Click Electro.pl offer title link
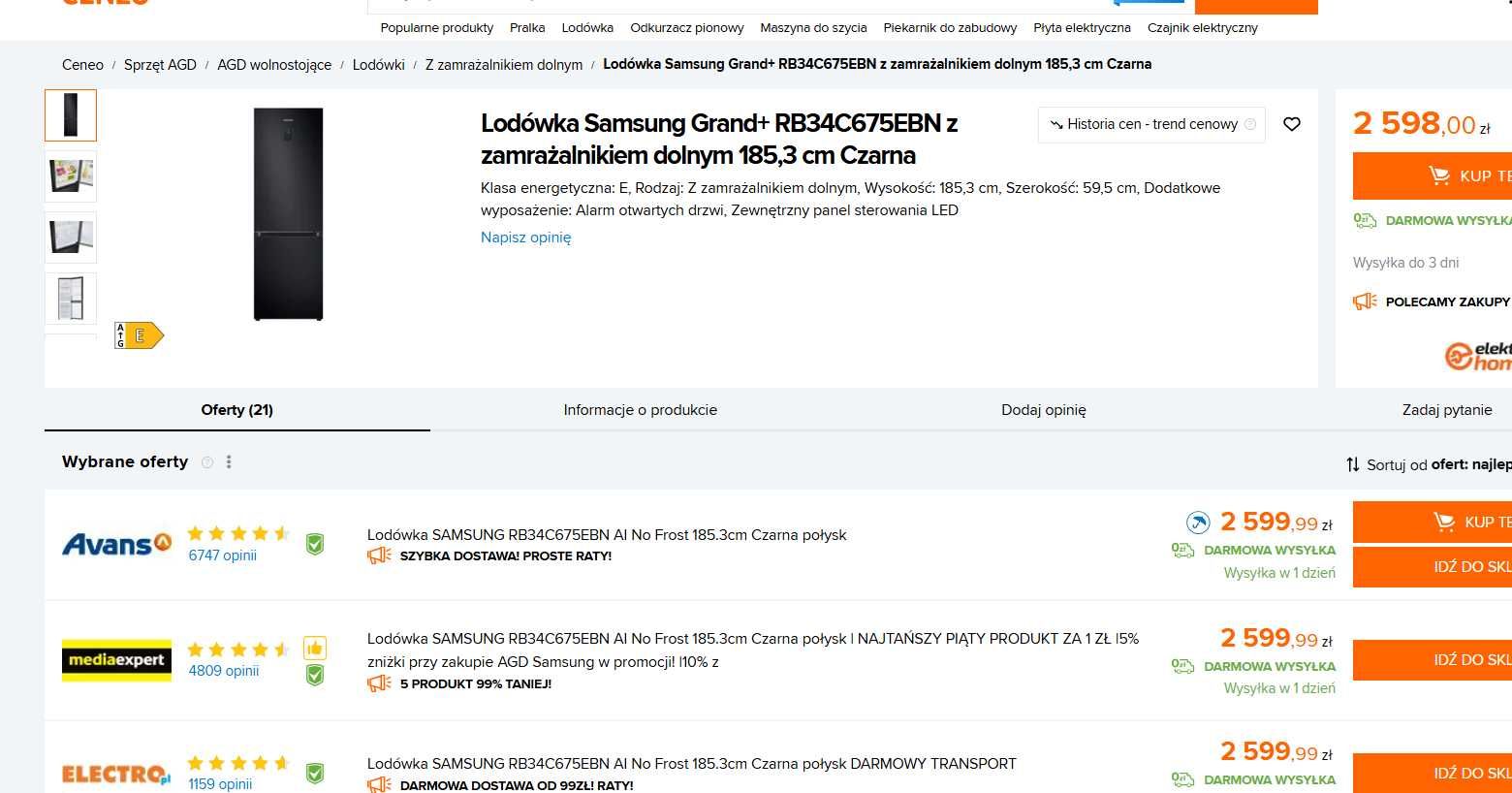This screenshot has height=793, width=1512. (x=692, y=764)
